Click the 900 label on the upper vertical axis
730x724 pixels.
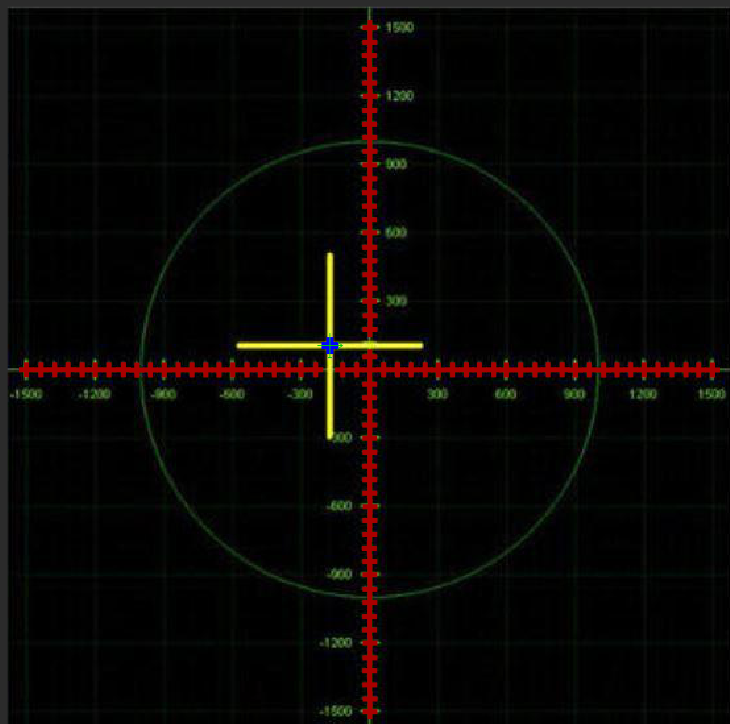[397, 164]
